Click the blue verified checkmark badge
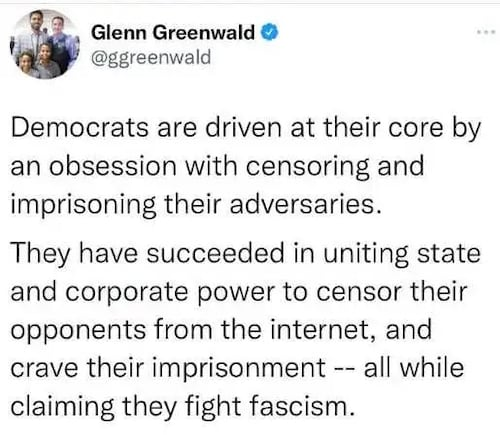The image size is (500, 435). pyautogui.click(x=269, y=33)
